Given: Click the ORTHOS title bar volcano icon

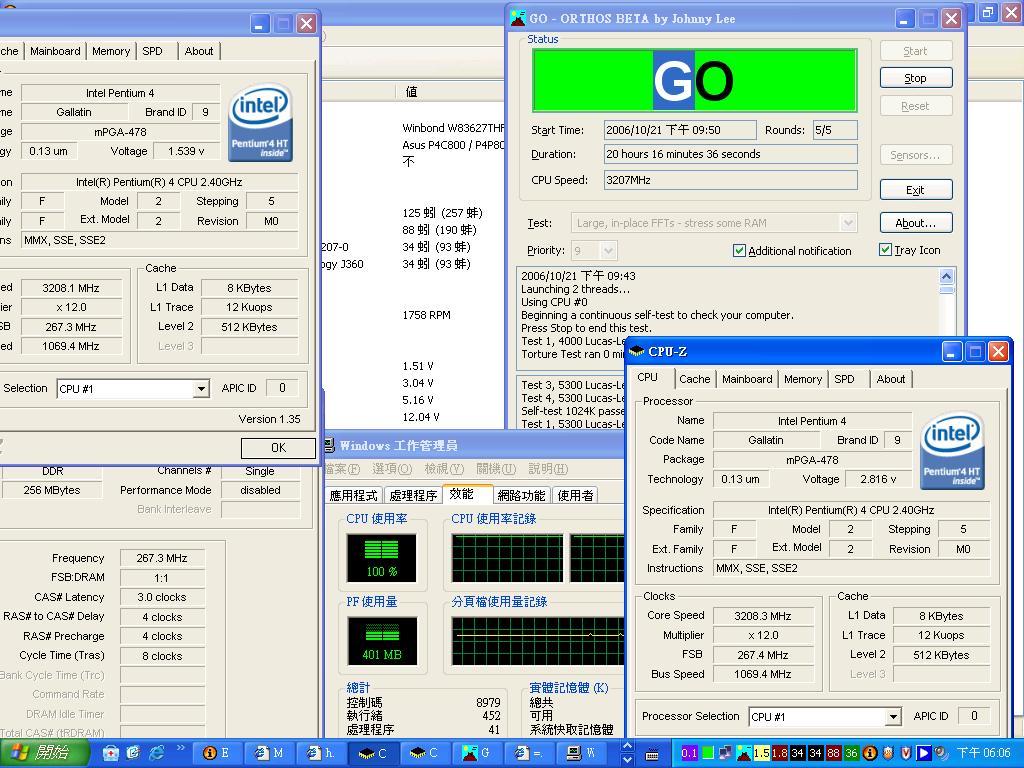Looking at the screenshot, I should pyautogui.click(x=518, y=18).
